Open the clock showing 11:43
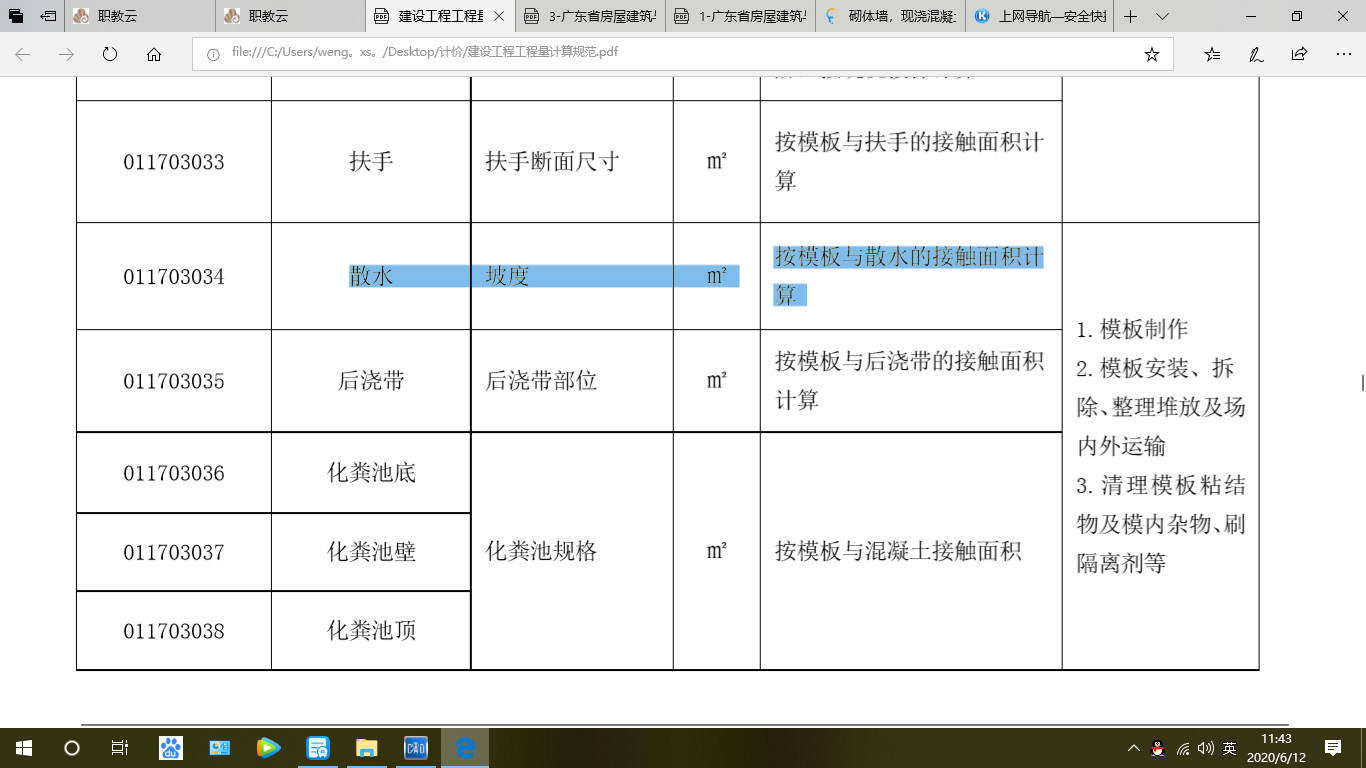The image size is (1366, 768). [x=1276, y=748]
